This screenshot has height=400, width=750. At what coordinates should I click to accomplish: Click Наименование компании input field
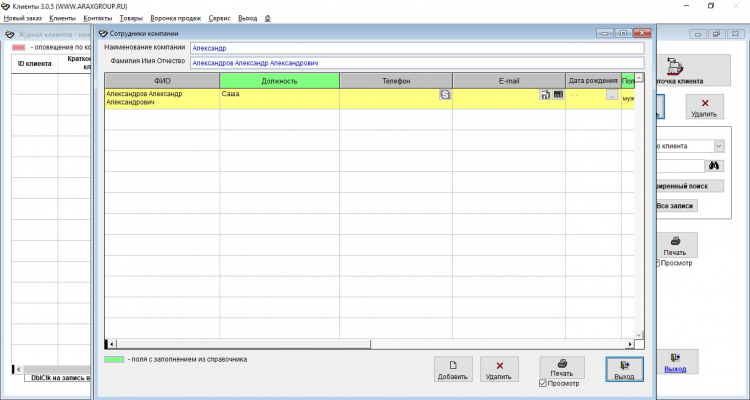(x=417, y=48)
